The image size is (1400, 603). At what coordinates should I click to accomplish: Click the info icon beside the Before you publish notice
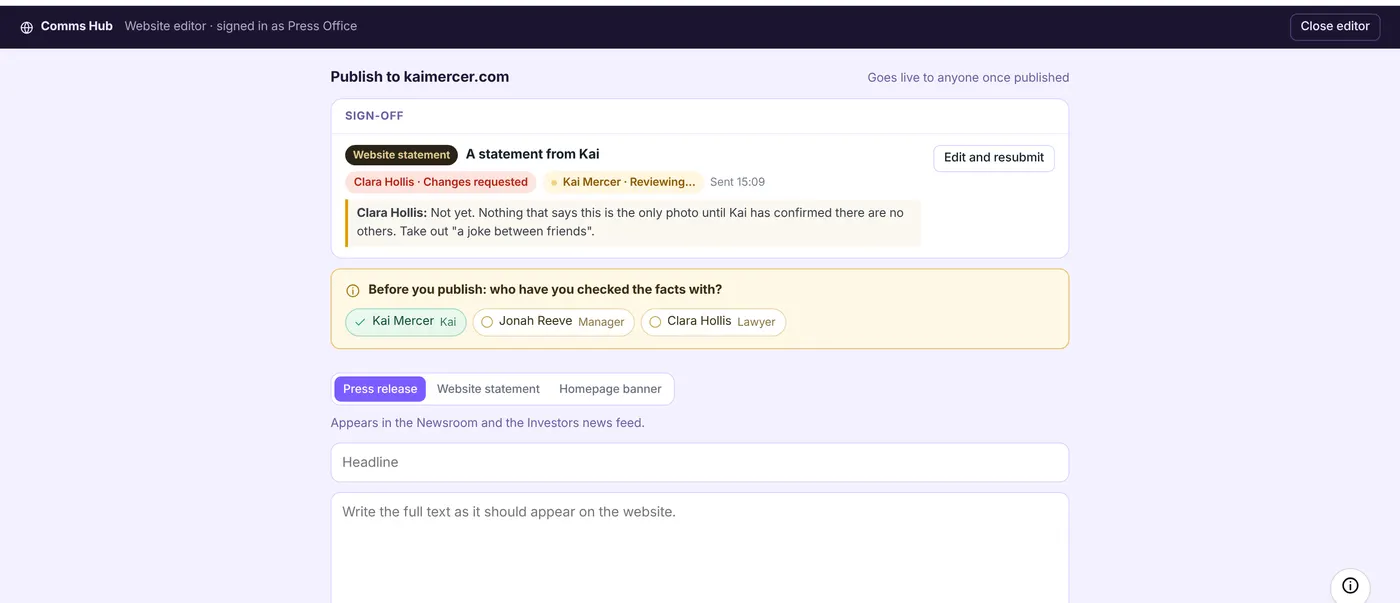pos(353,291)
